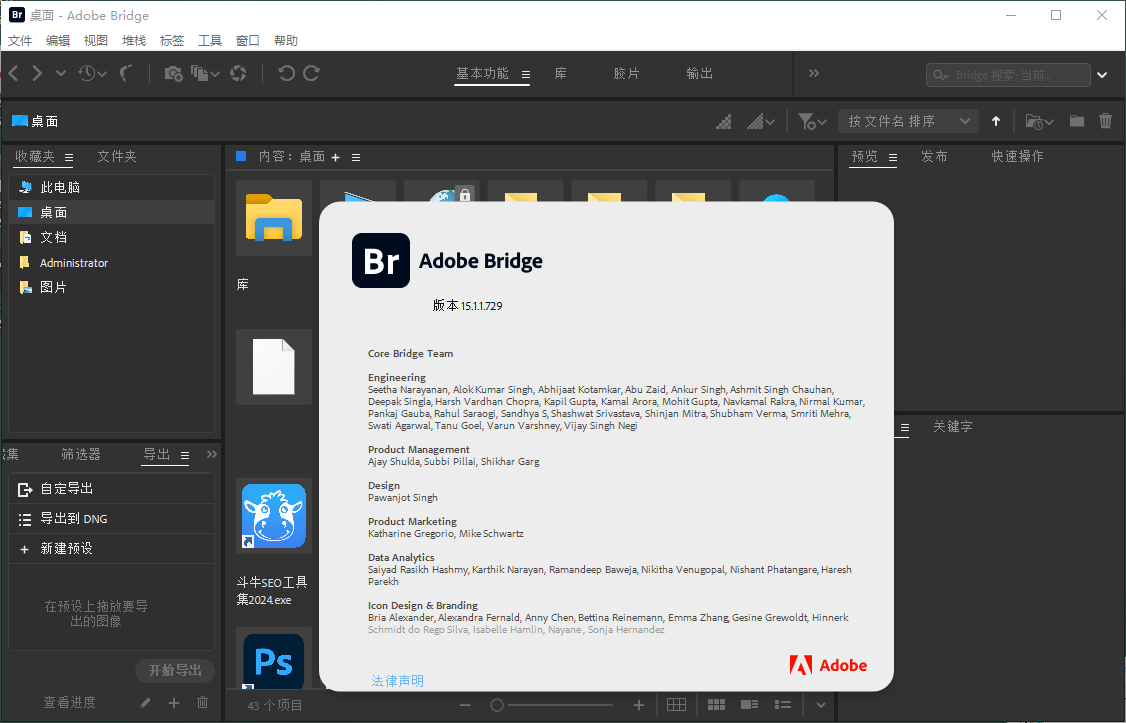Open thumbnail quality and preview generation dropdown
1126x723 pixels.
click(x=761, y=121)
